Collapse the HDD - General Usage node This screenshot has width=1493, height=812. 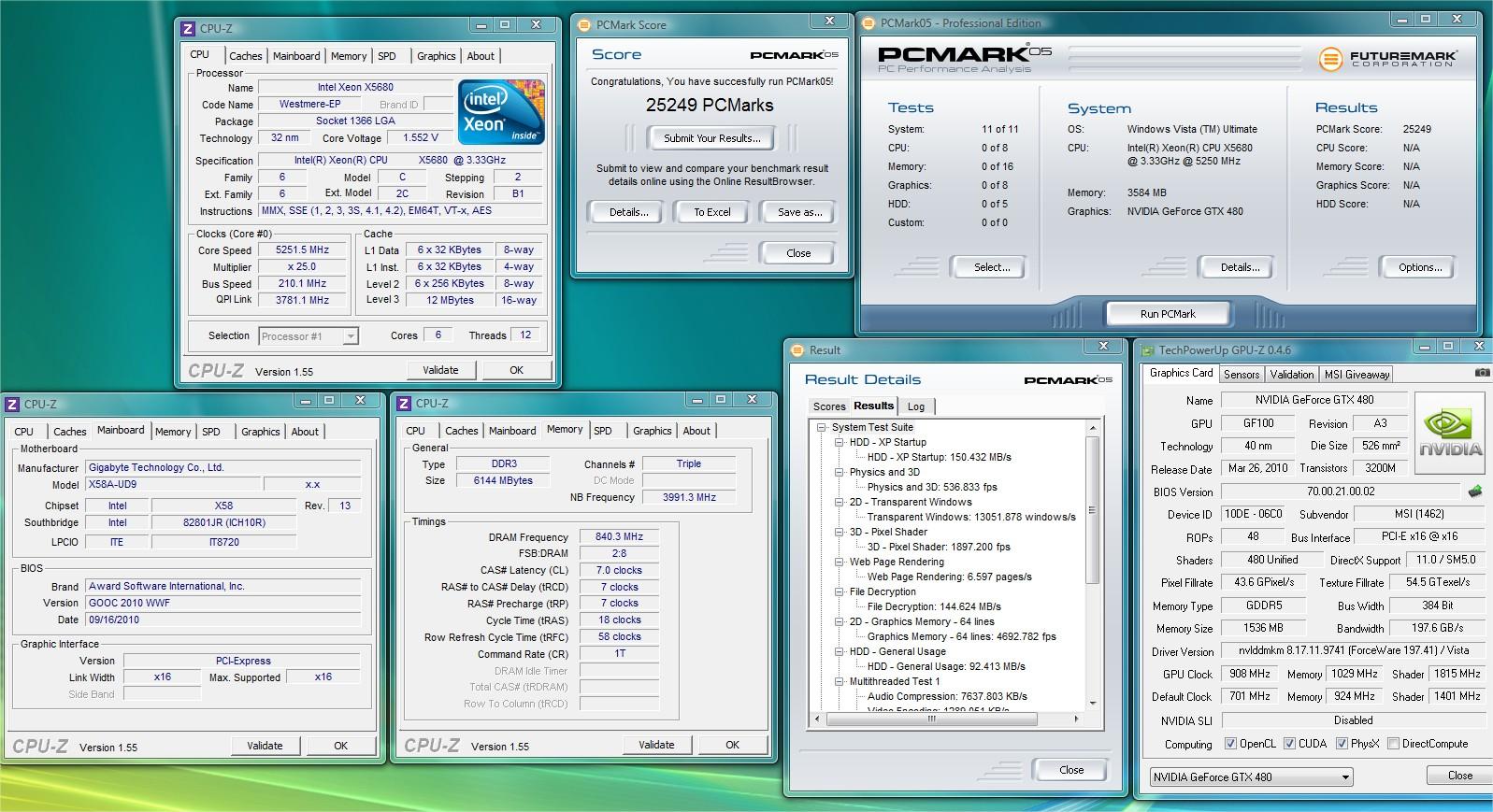click(x=840, y=651)
